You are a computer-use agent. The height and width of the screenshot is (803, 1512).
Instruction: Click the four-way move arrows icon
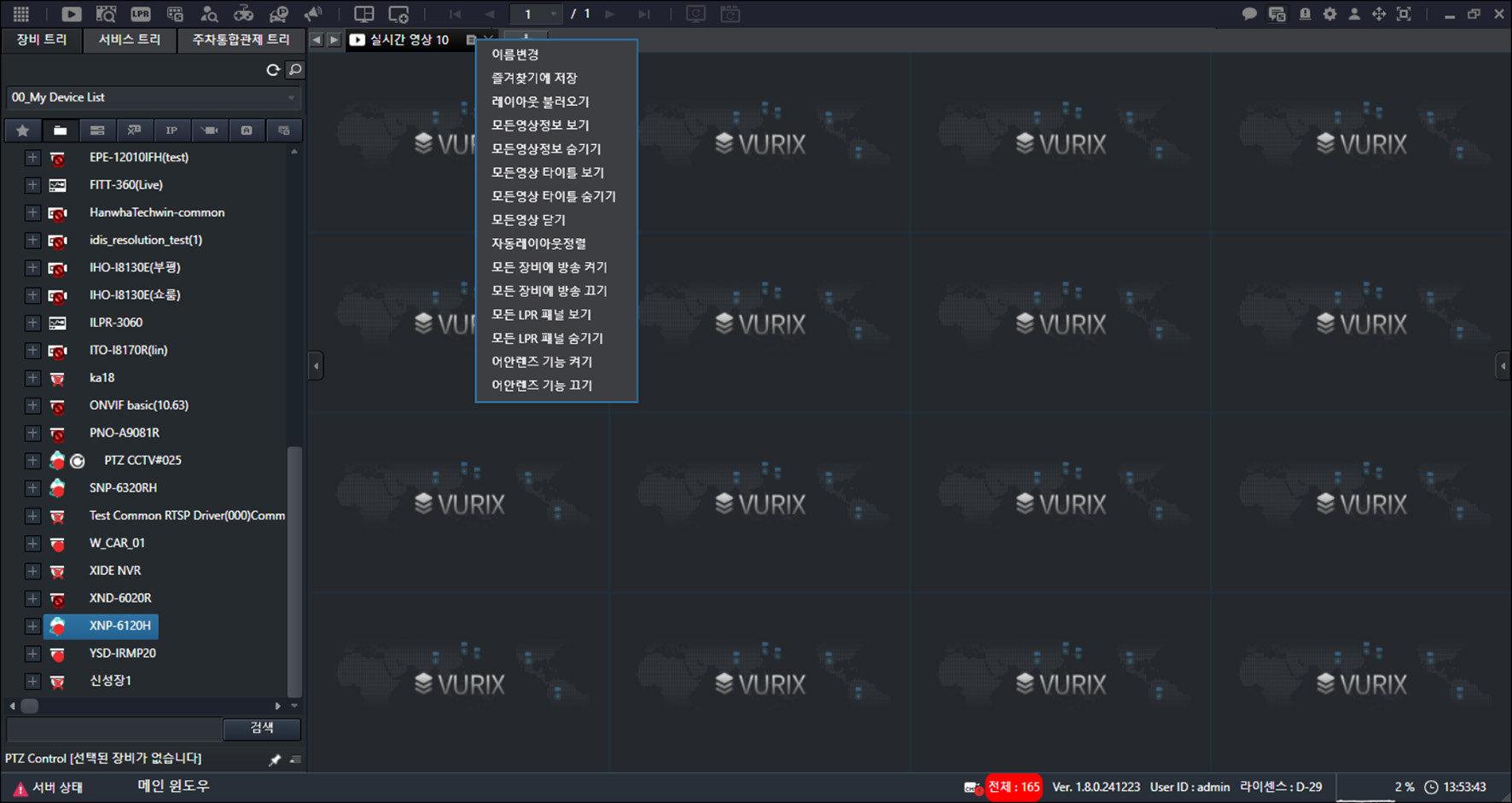point(1379,14)
